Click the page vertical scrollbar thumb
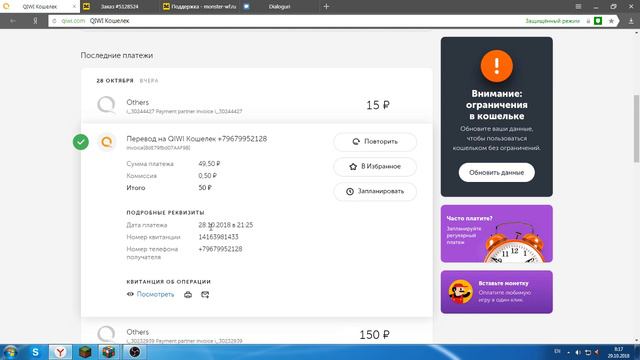Image resolution: width=640 pixels, height=360 pixels. [636, 129]
